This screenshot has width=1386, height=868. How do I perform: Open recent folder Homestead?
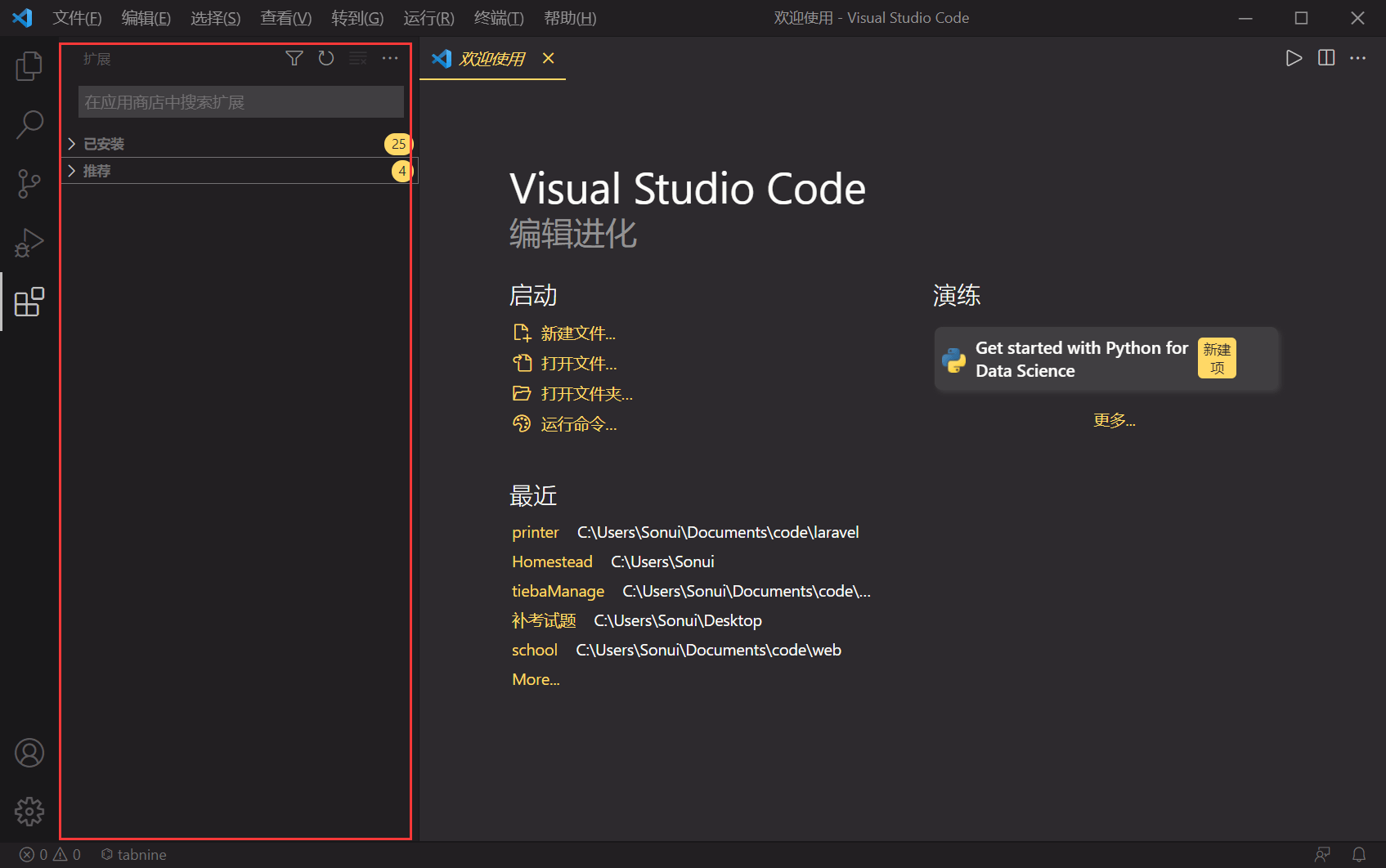coord(552,562)
